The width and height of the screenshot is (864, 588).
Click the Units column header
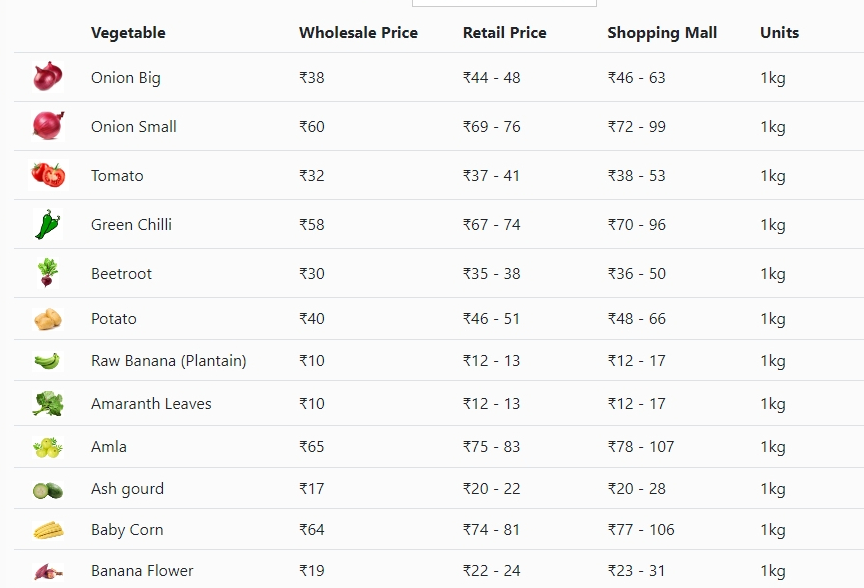click(779, 33)
